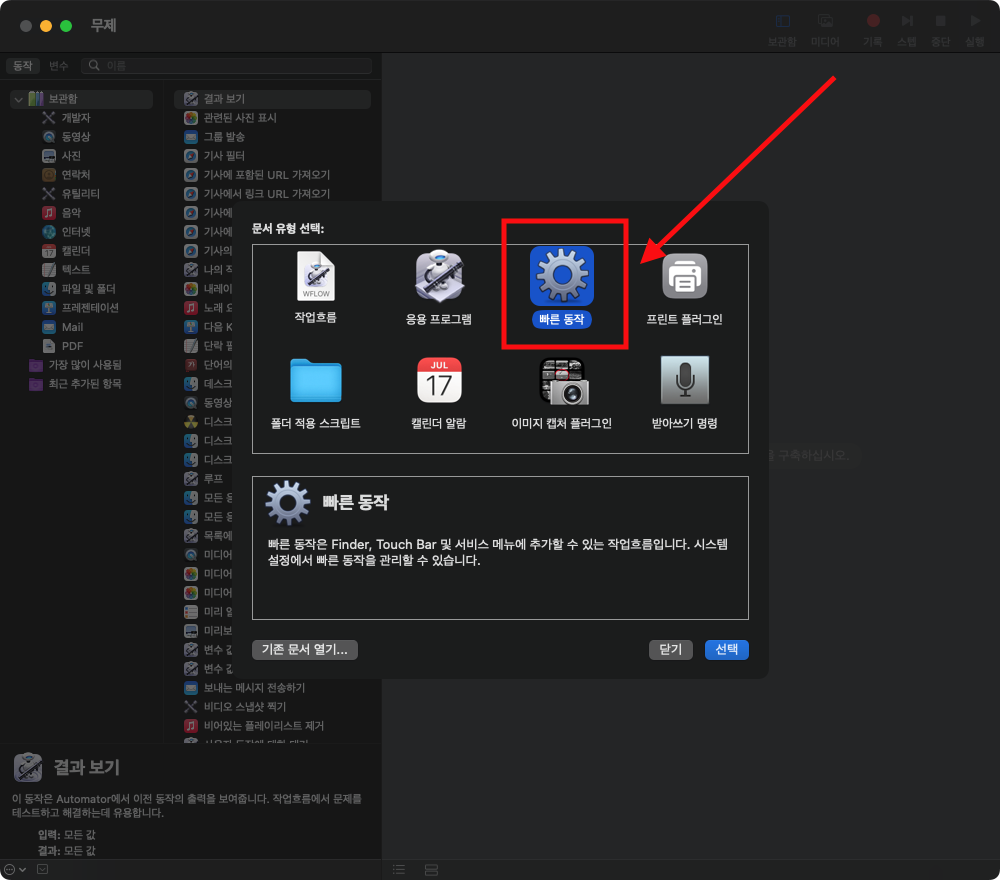Select 기사에서 링크 URL 가져오기 action

257,194
